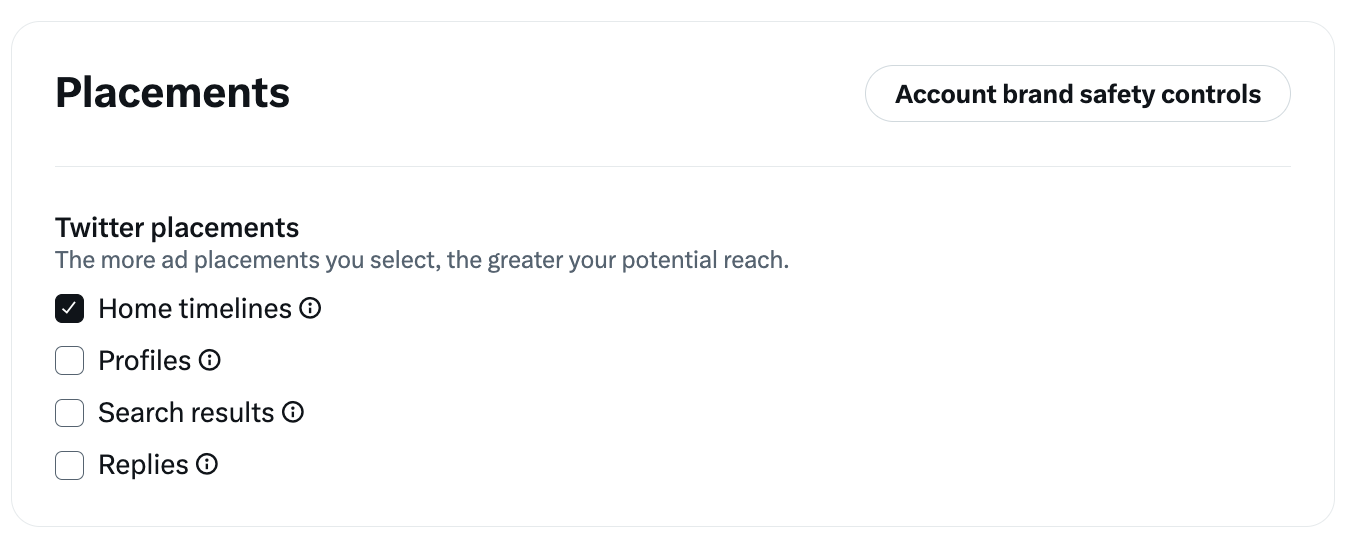Tick the Search results checkbox
This screenshot has width=1346, height=546.
(69, 412)
